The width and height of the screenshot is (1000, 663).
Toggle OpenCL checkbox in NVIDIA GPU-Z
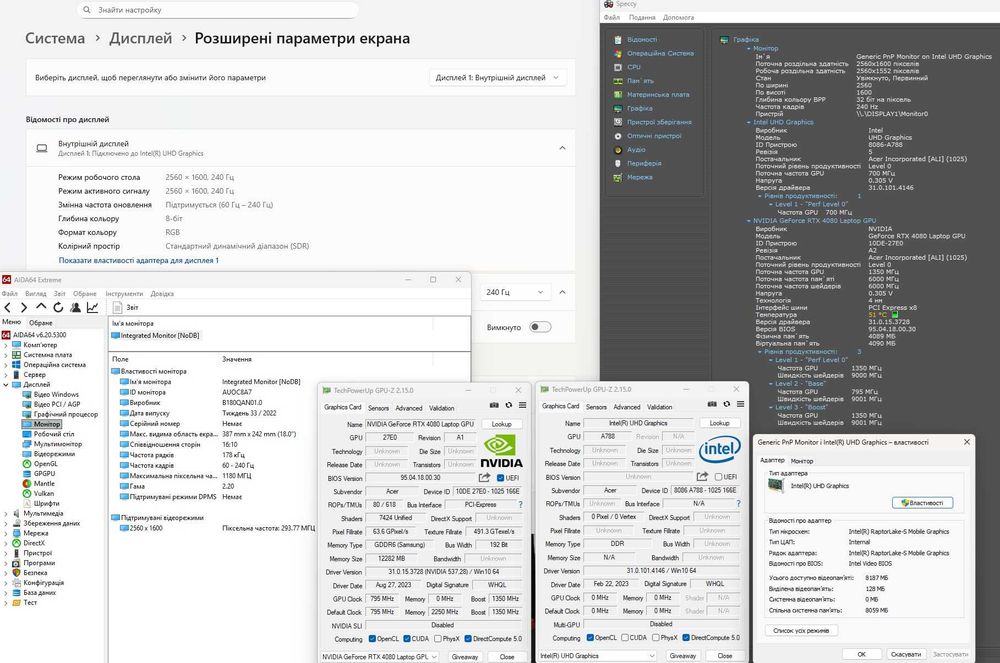click(373, 639)
